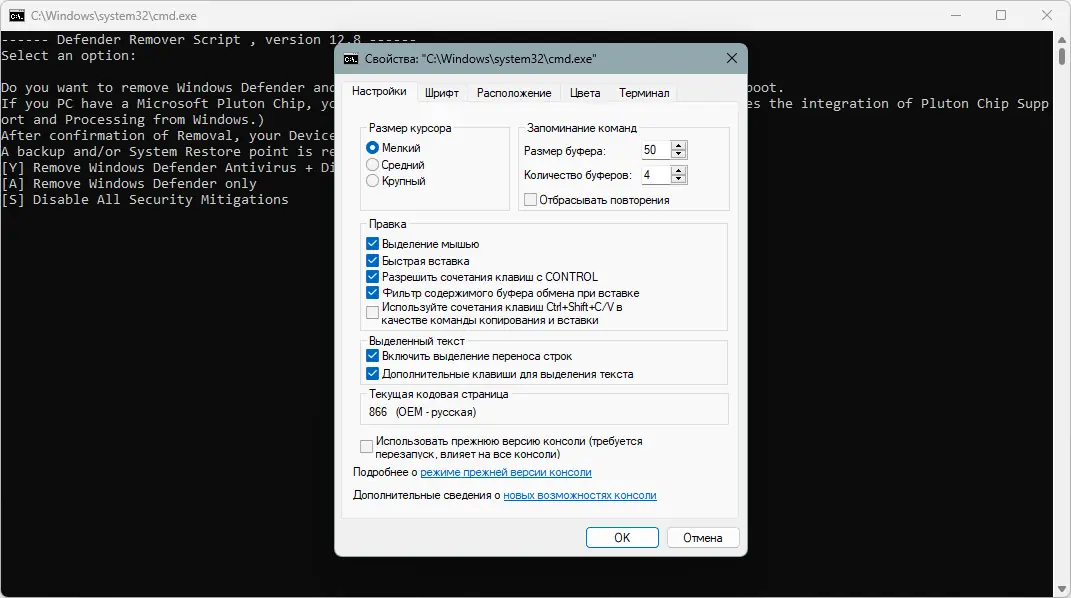Maximize the cmd.exe window

pos(1001,15)
